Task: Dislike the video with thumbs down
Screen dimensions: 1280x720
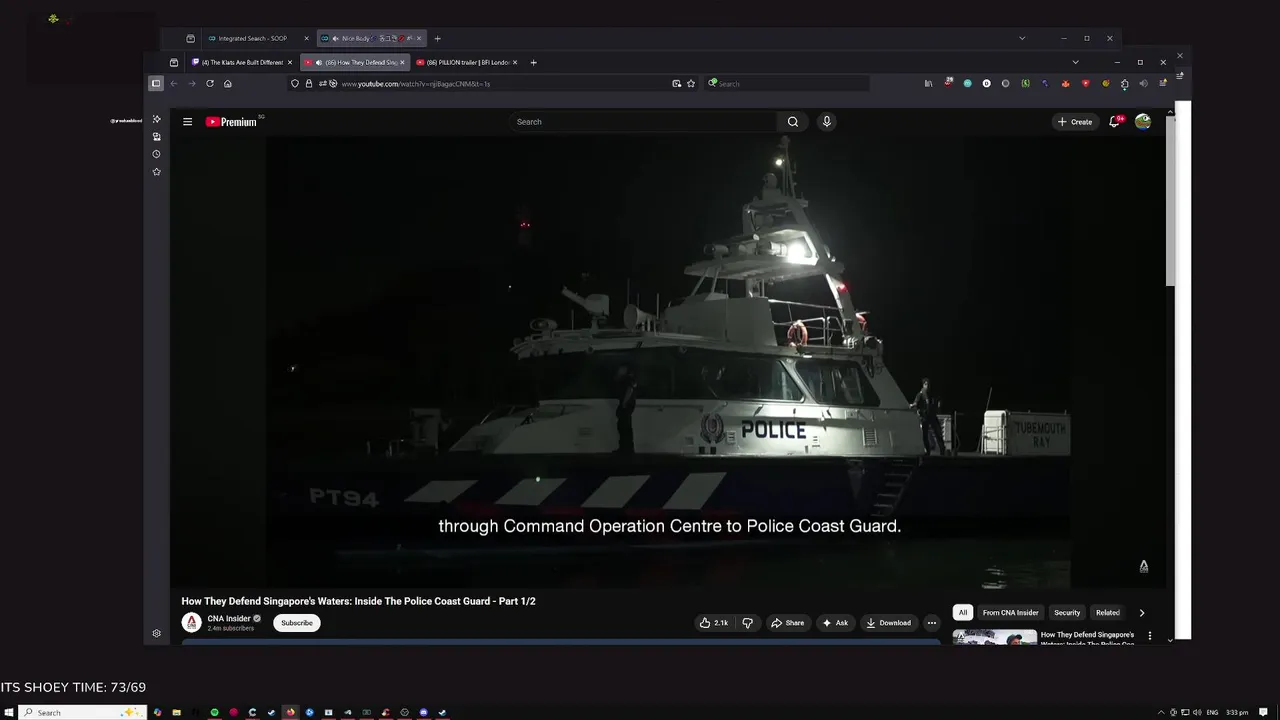Action: 747,623
